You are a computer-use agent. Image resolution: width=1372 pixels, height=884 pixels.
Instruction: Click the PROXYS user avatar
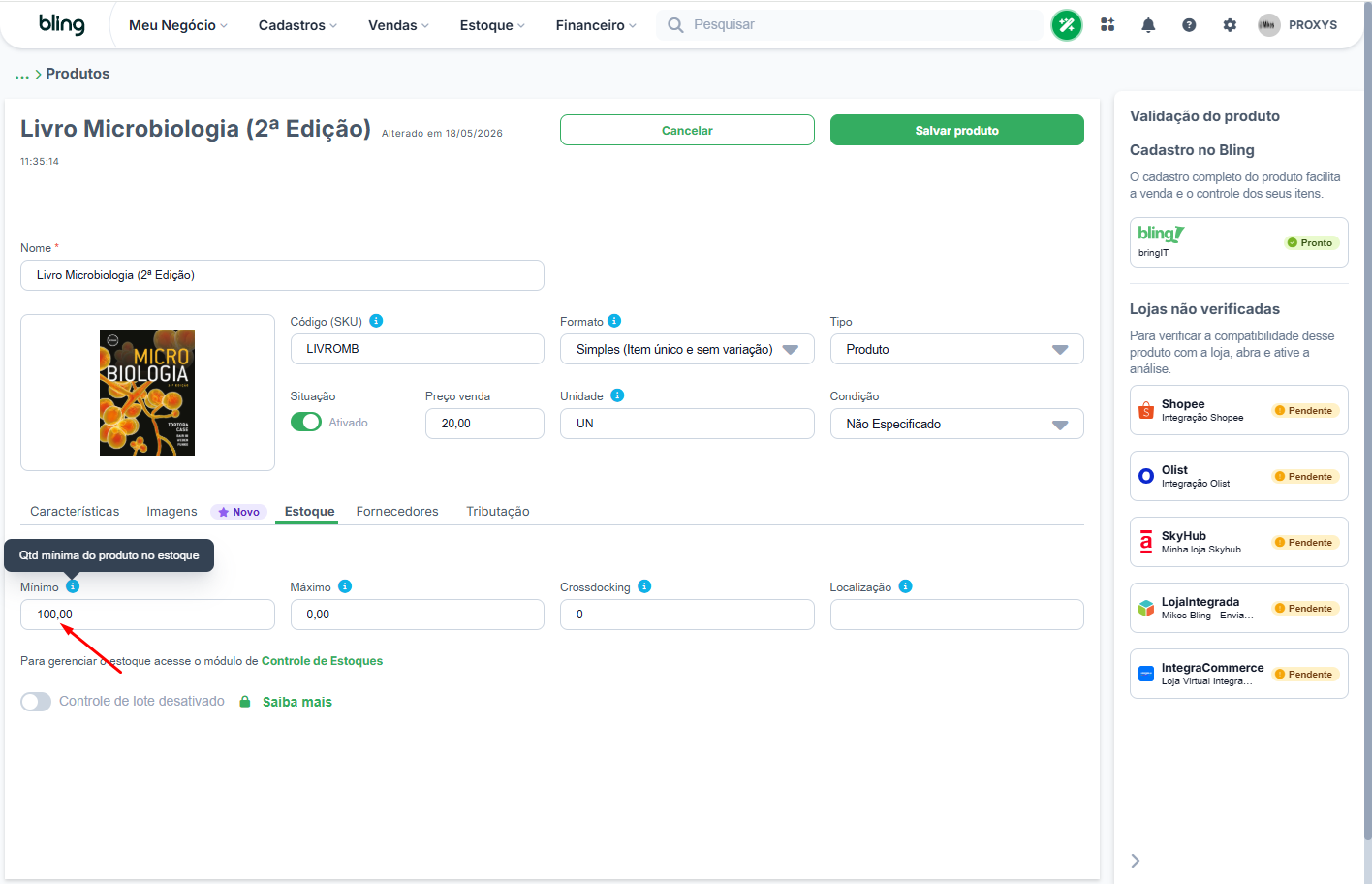tap(1269, 25)
